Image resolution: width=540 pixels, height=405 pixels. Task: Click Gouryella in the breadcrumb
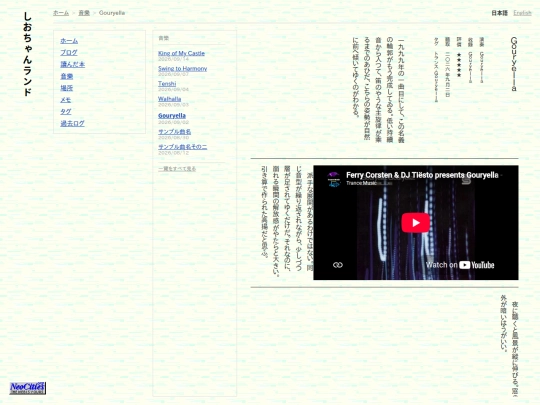click(112, 13)
